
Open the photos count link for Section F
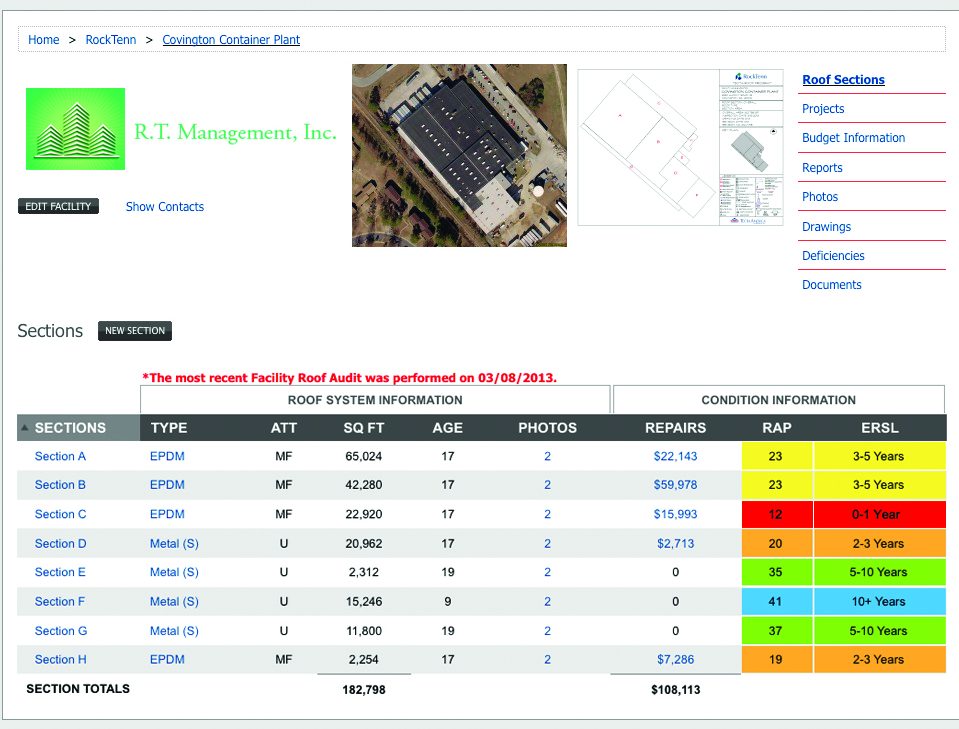tap(547, 602)
